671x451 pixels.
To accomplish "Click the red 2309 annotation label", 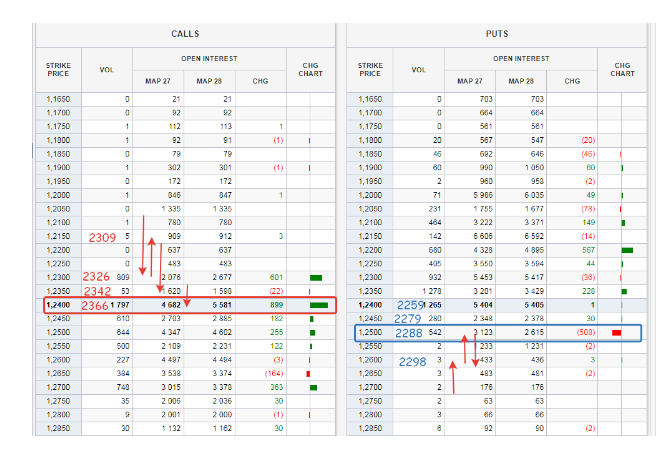I will 103,238.
